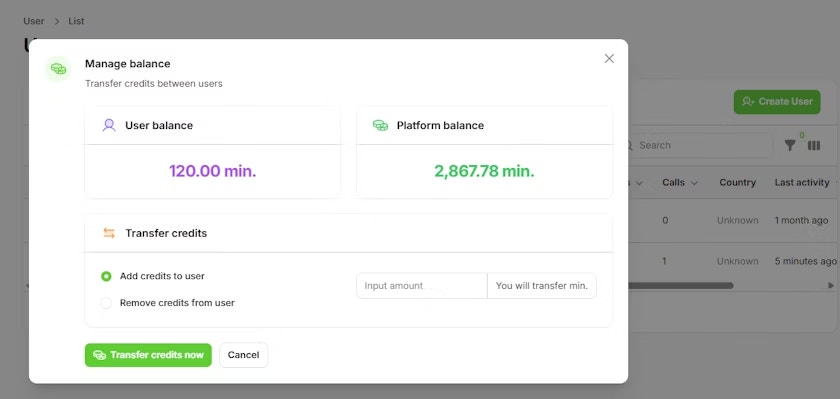Close the Manage balance dialog
This screenshot has width=840, height=399.
tap(609, 59)
